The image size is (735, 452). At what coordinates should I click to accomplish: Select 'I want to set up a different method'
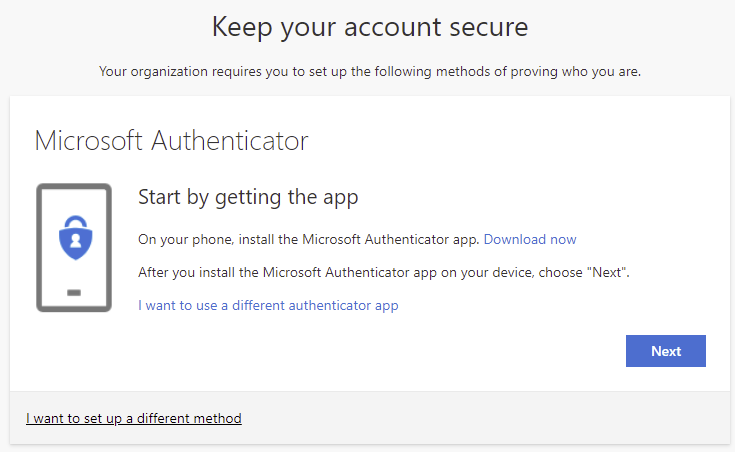click(x=134, y=418)
